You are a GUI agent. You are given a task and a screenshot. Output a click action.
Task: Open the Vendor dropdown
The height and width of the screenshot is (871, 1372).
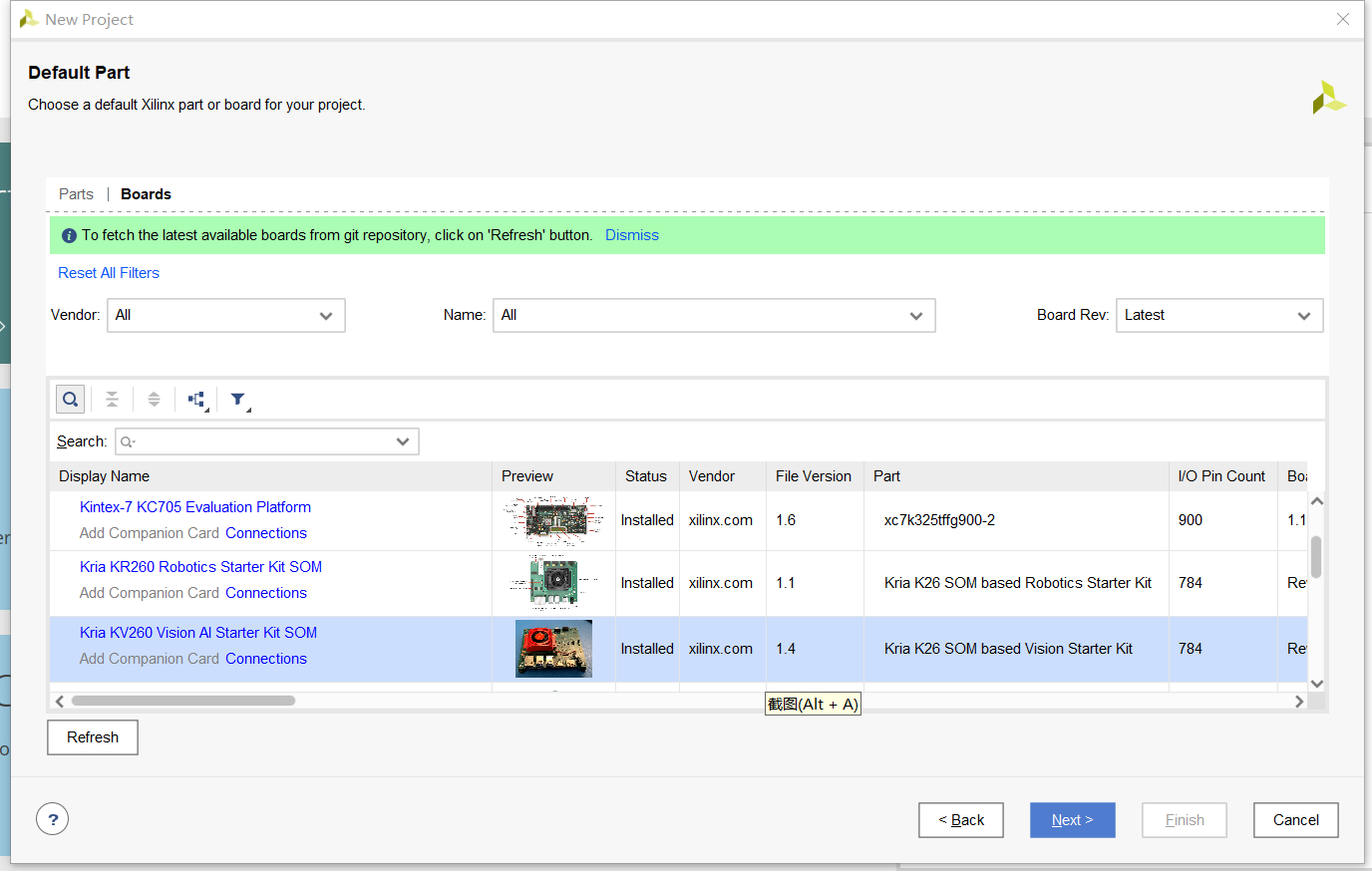226,315
